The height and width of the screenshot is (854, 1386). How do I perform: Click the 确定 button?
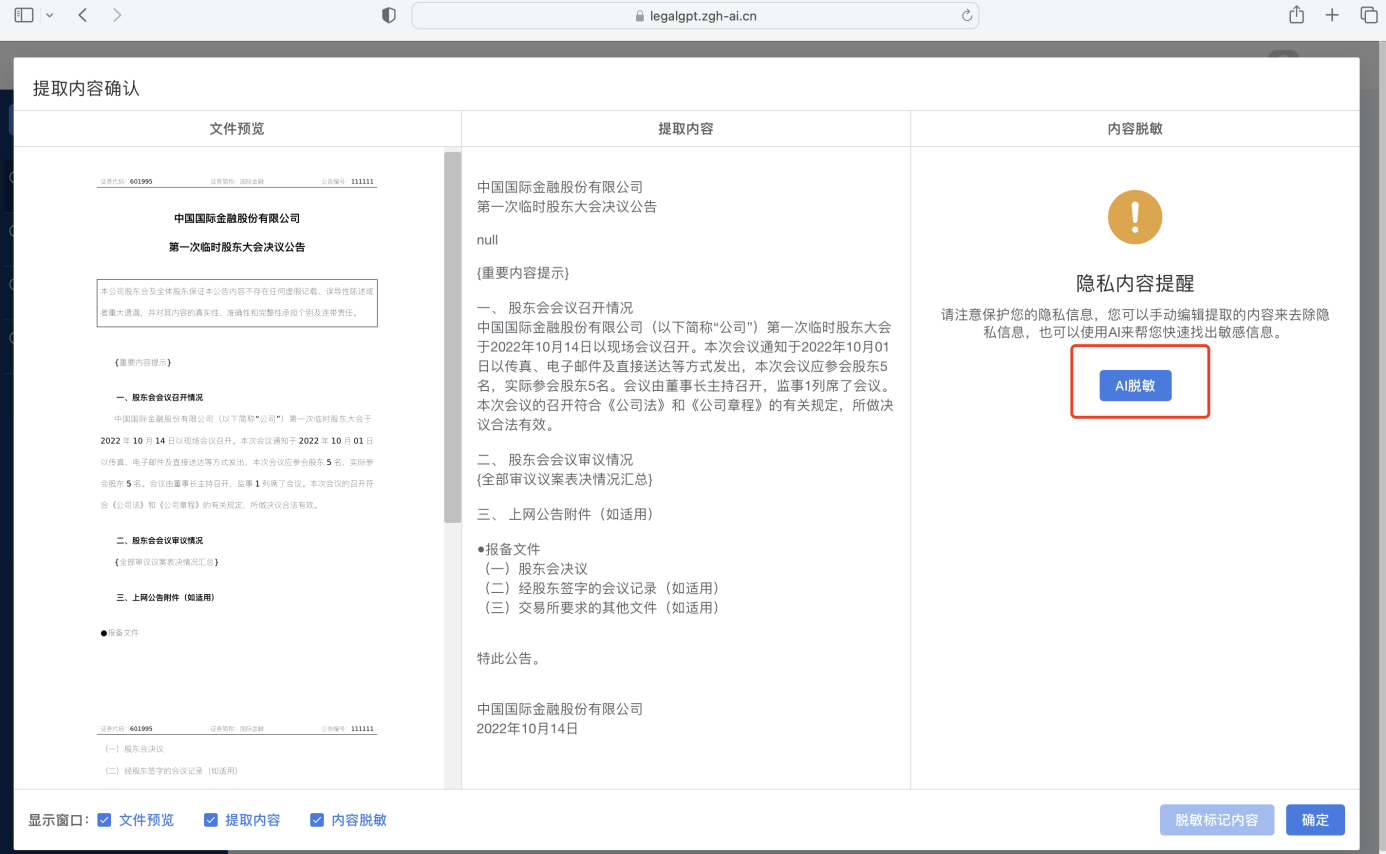click(1315, 820)
